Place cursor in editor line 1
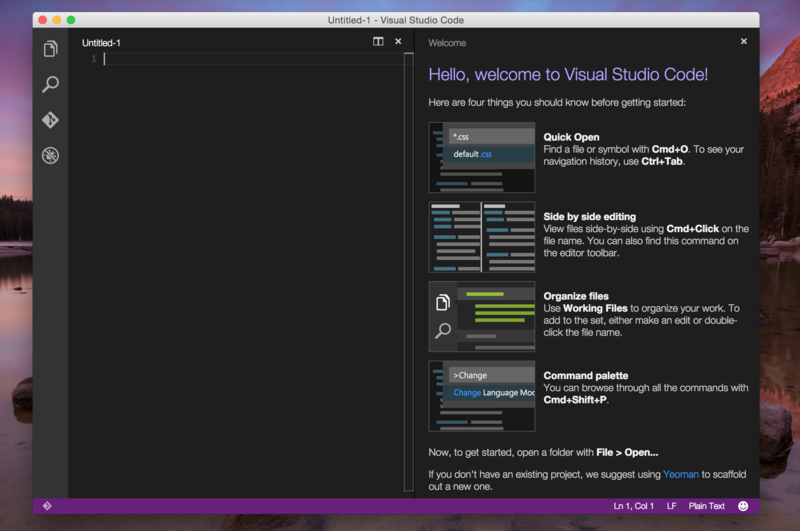Viewport: 800px width, 531px height. click(x=254, y=59)
